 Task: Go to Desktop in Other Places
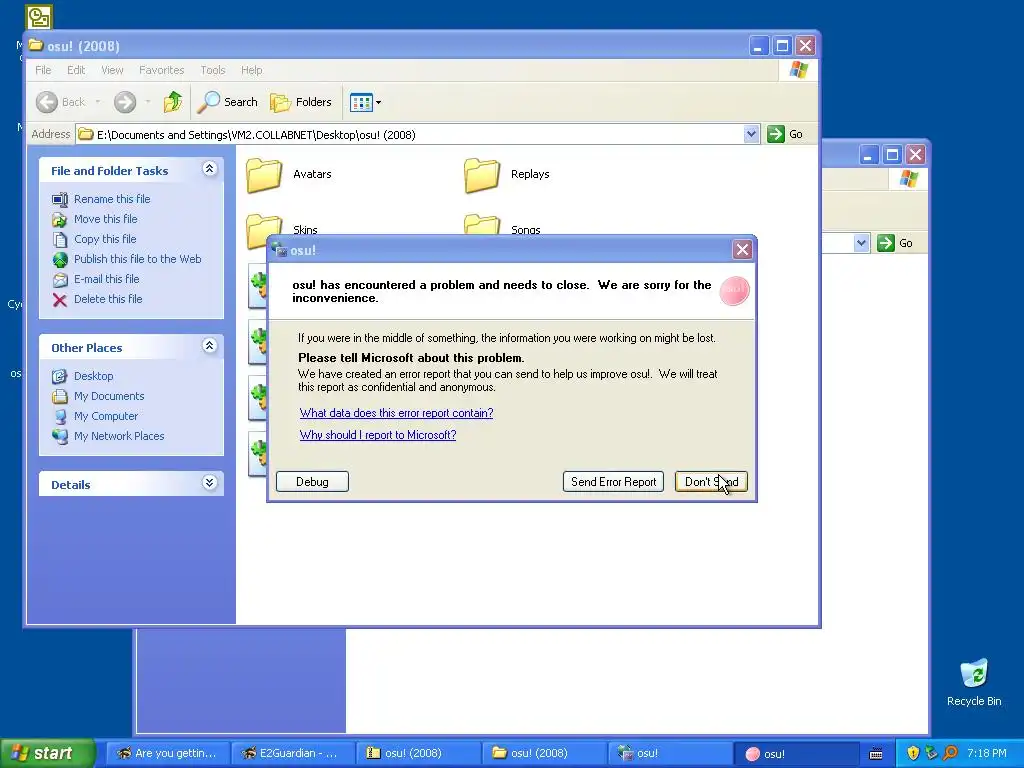click(x=93, y=376)
